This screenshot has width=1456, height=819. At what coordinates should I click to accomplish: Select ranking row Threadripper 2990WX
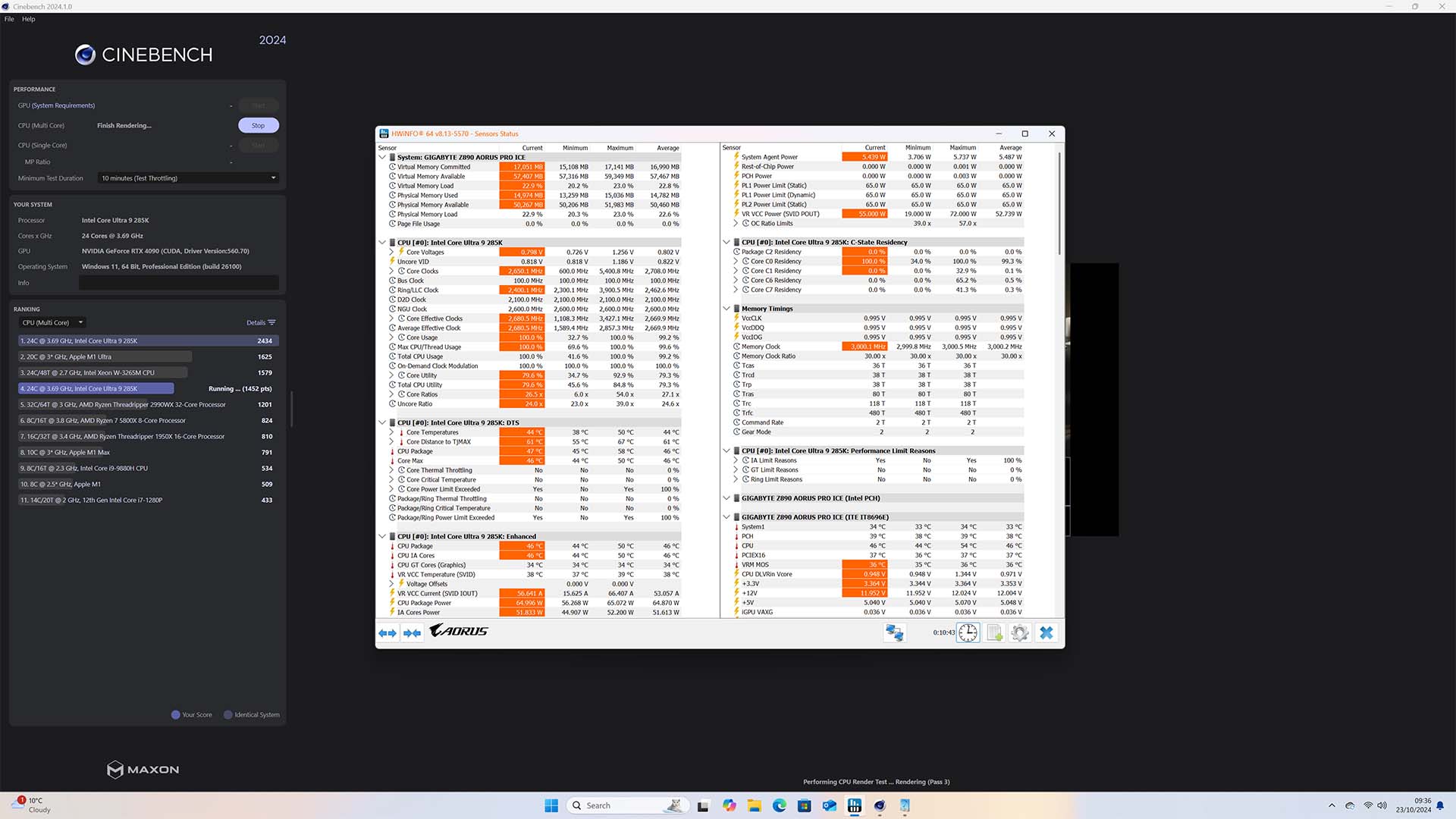pyautogui.click(x=148, y=404)
